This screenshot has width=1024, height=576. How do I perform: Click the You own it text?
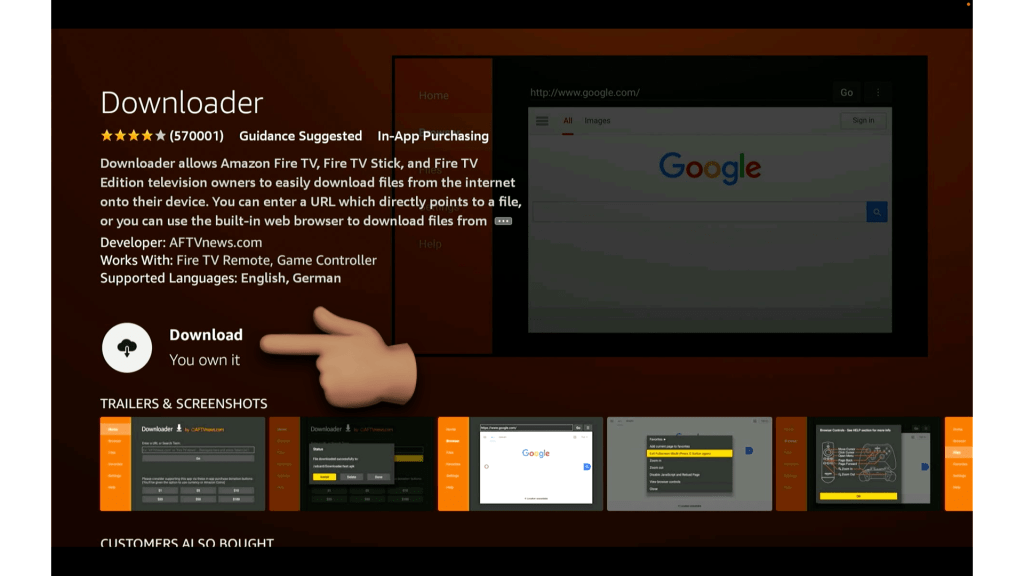204,360
